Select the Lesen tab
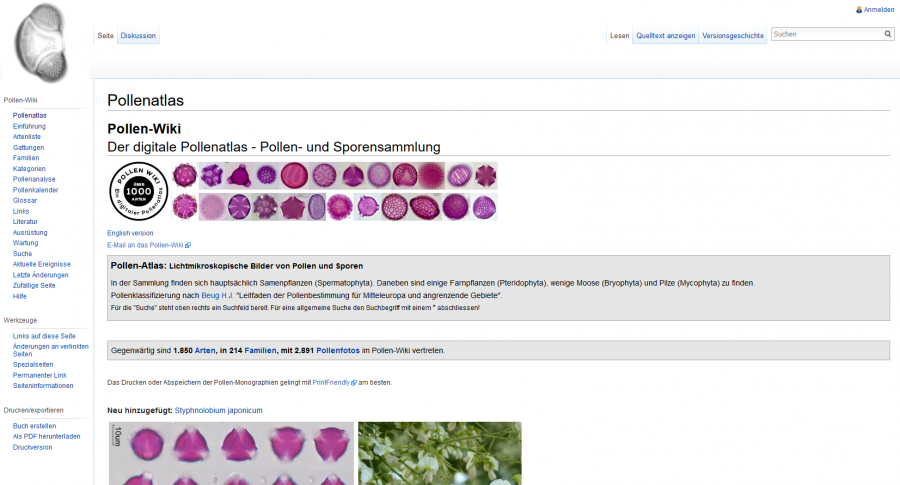The width and height of the screenshot is (900, 485). 619,36
